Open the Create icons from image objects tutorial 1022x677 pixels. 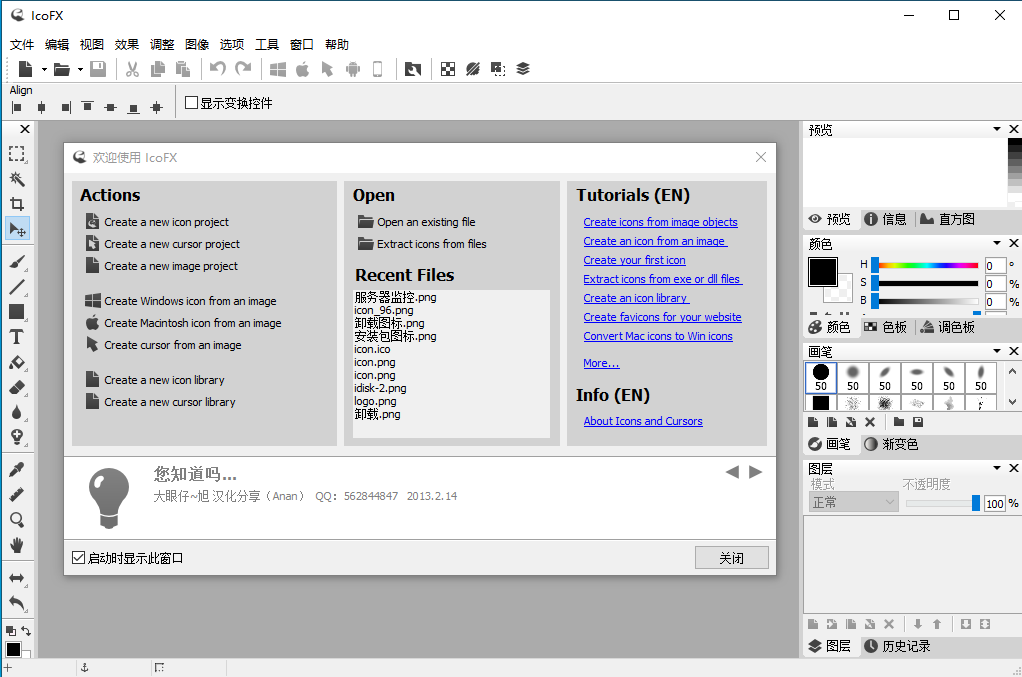[660, 222]
